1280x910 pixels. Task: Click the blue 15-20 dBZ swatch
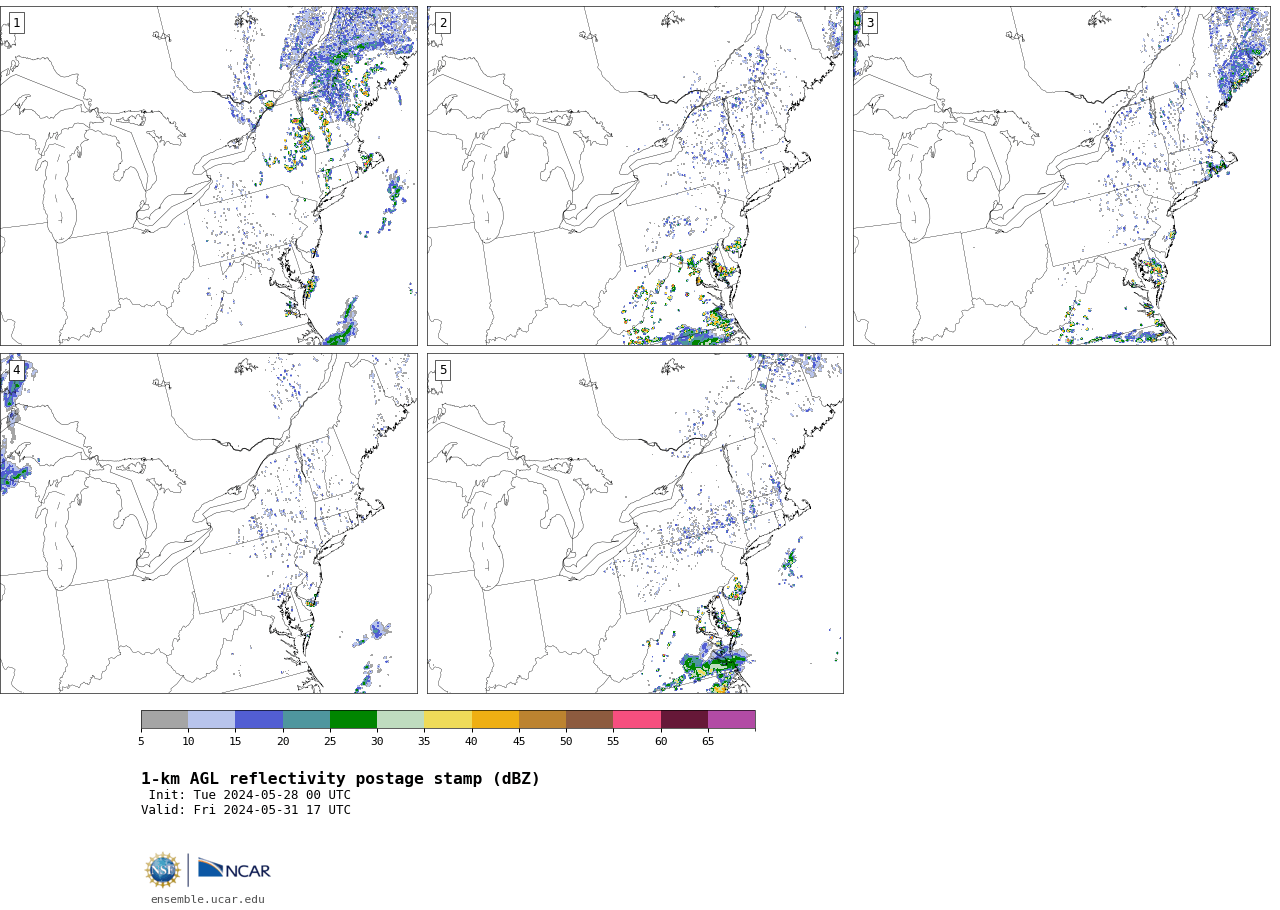(259, 720)
